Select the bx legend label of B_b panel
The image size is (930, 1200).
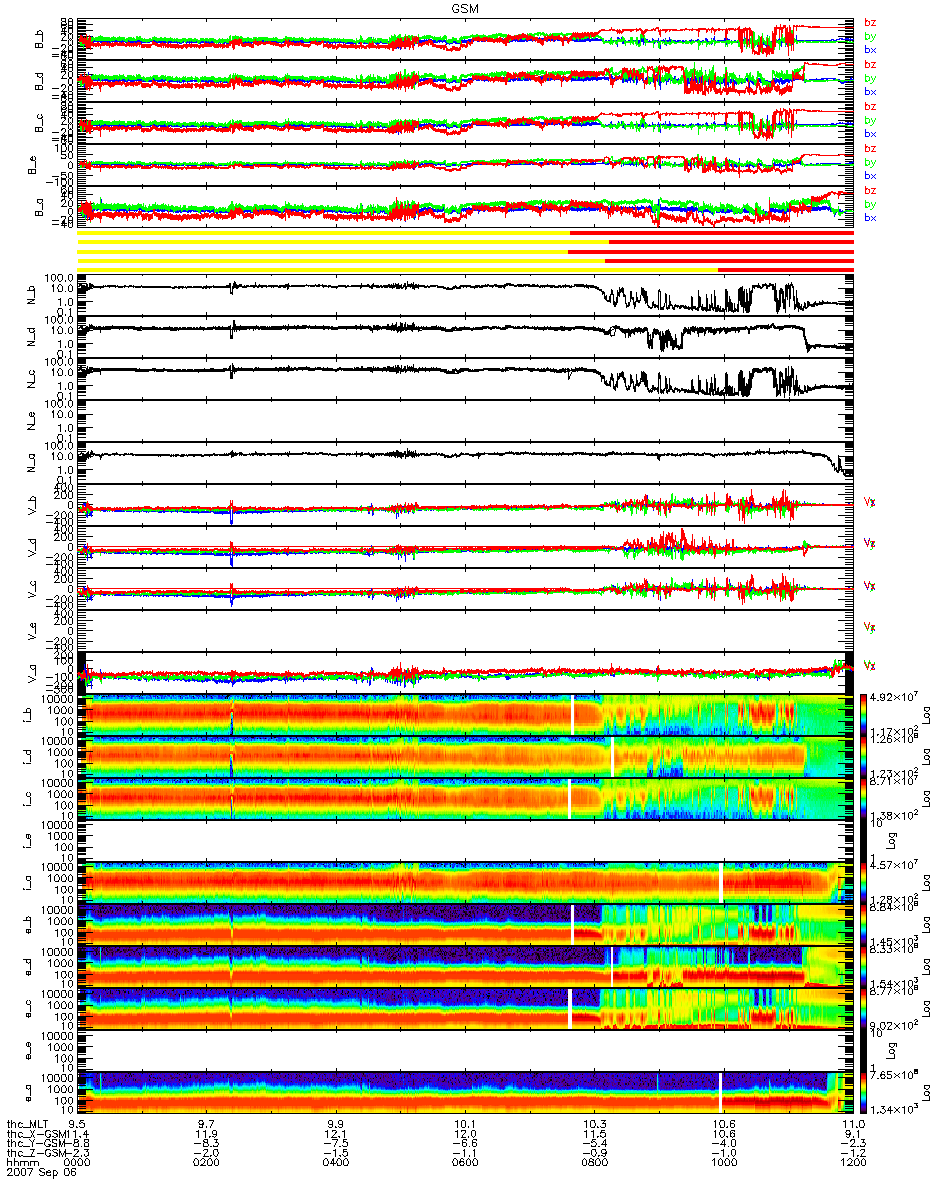point(870,49)
